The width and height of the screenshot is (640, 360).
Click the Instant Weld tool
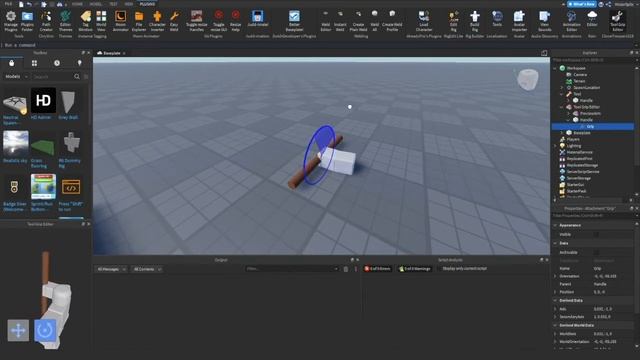(x=340, y=21)
